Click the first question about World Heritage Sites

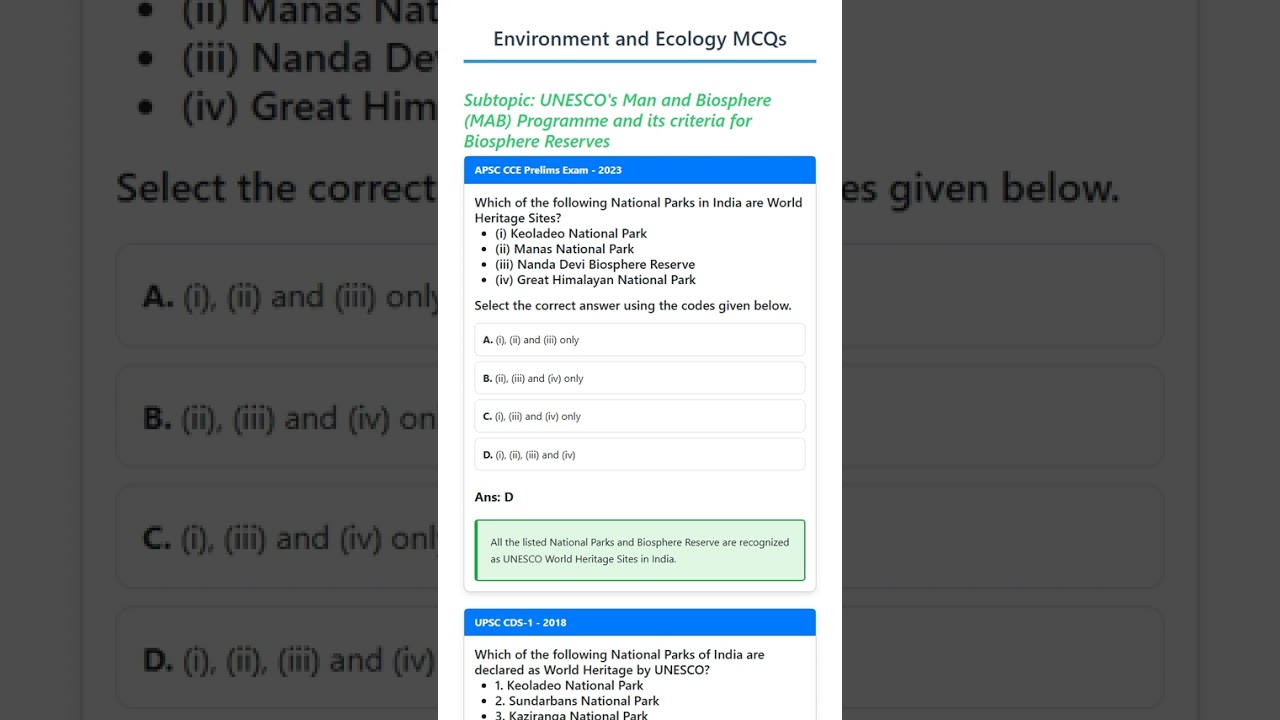(639, 210)
